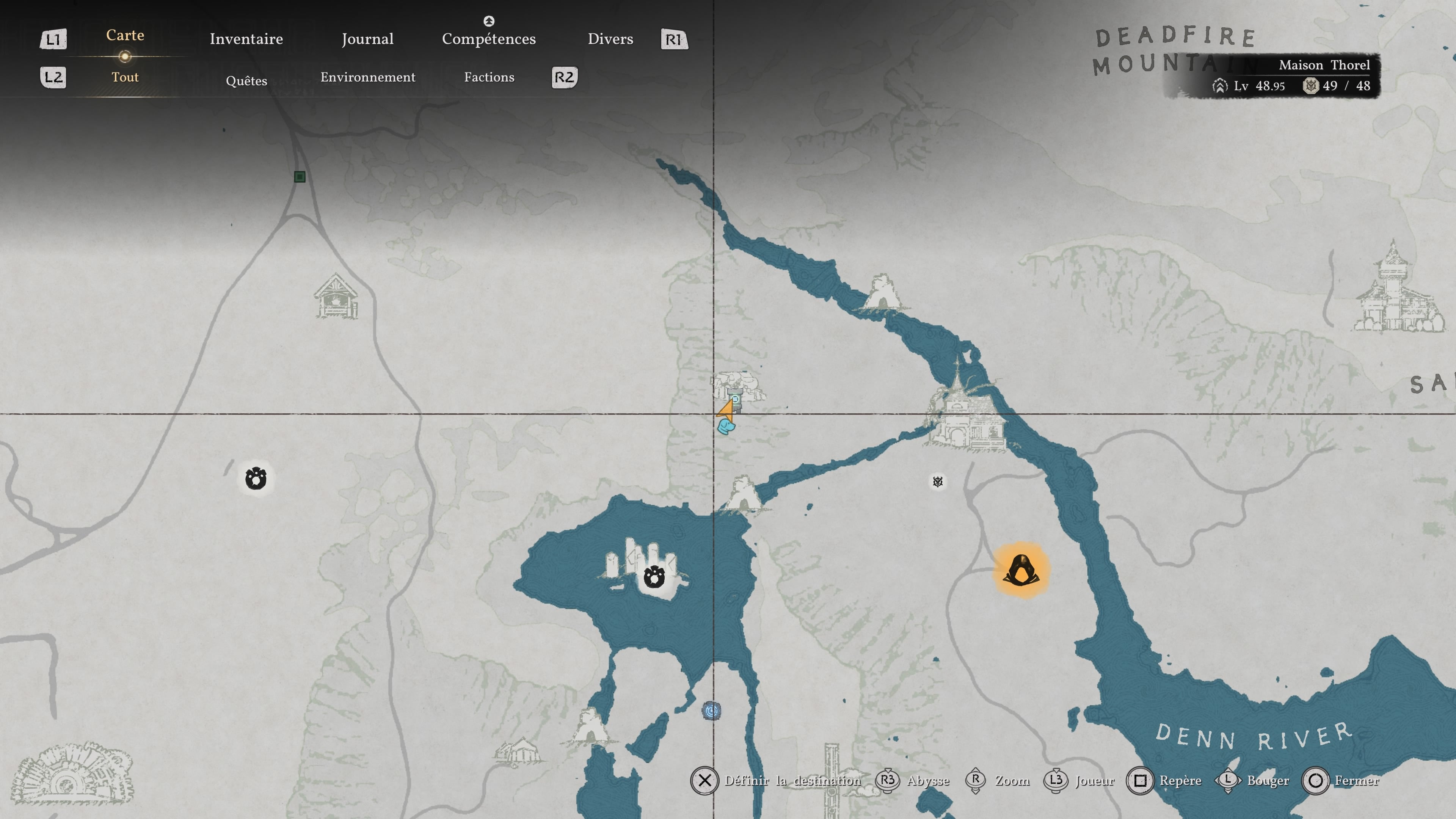This screenshot has height=819, width=1456.
Task: Select the green square marker on the road
Action: point(300,177)
